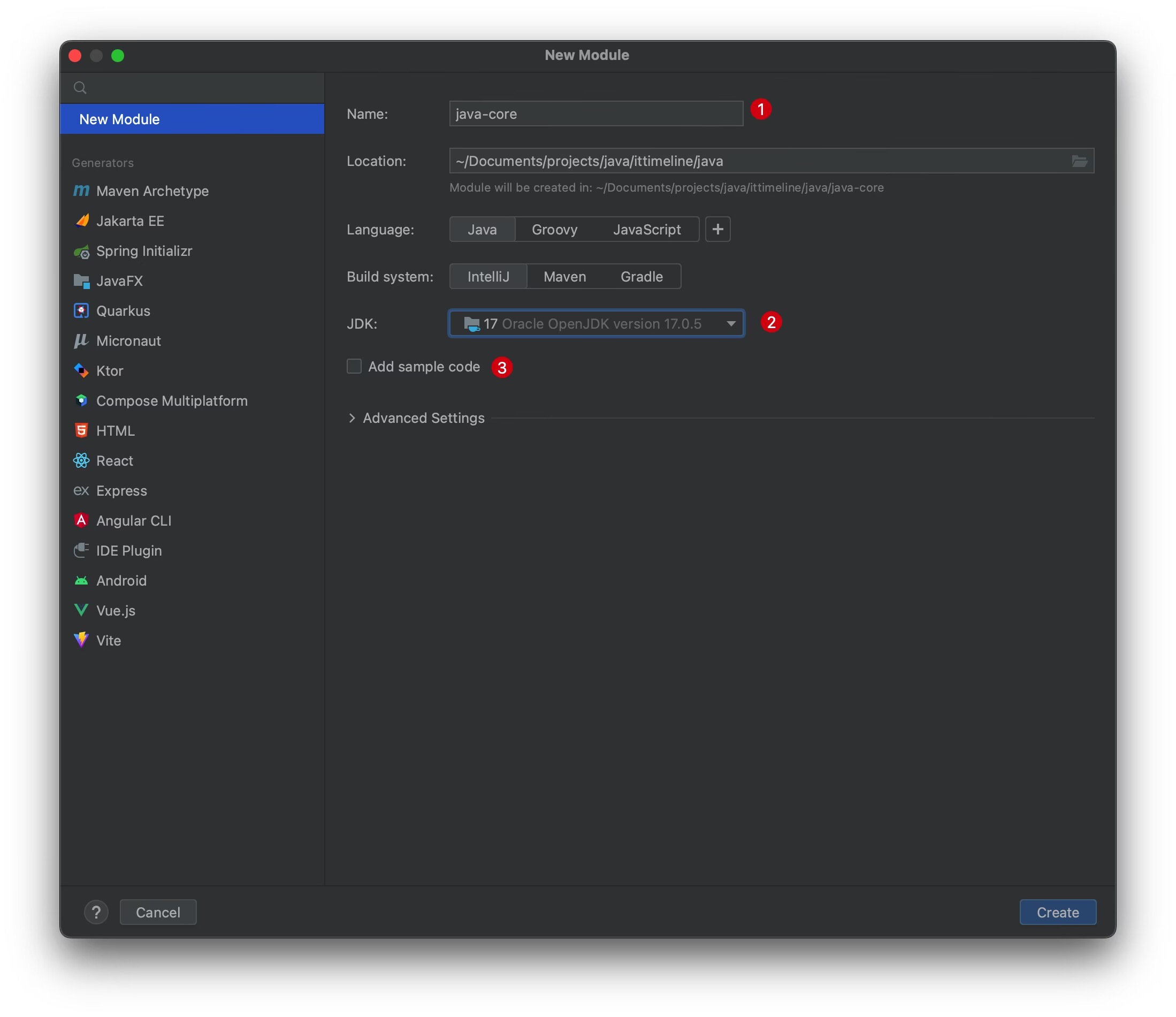Select New Module in the sidebar
The height and width of the screenshot is (1017, 1176).
pos(193,119)
